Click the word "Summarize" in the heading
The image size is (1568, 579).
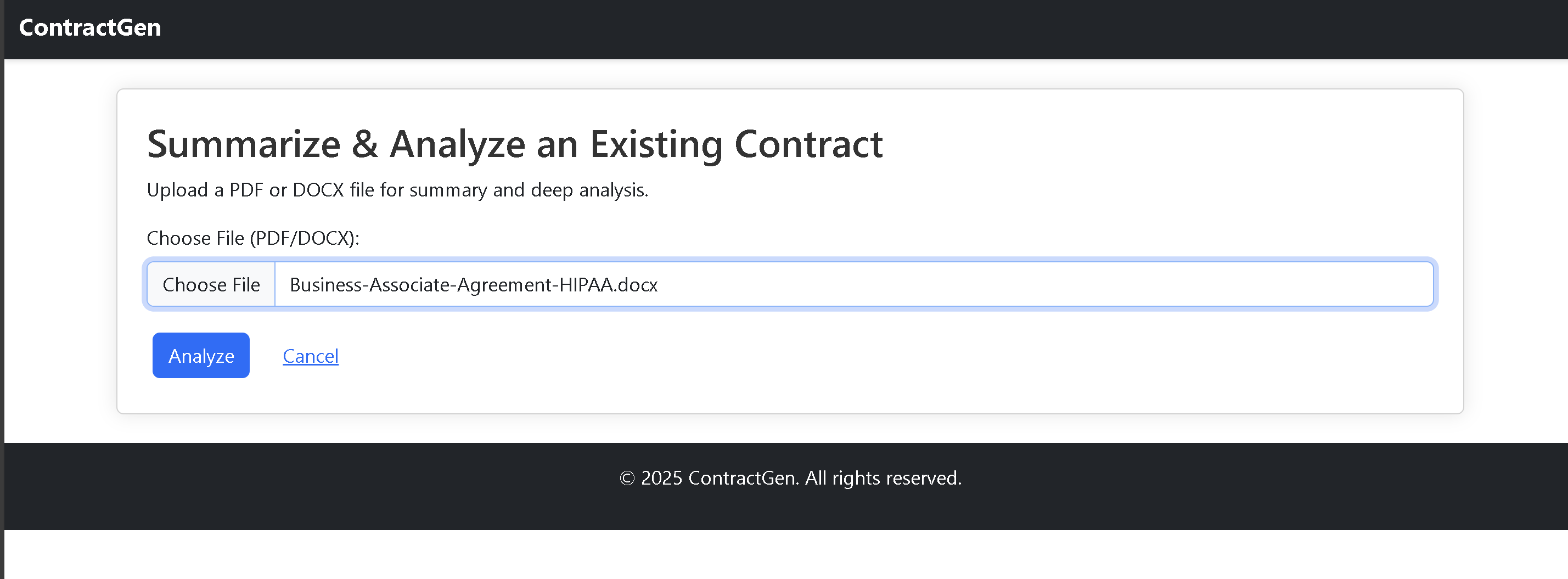click(244, 145)
